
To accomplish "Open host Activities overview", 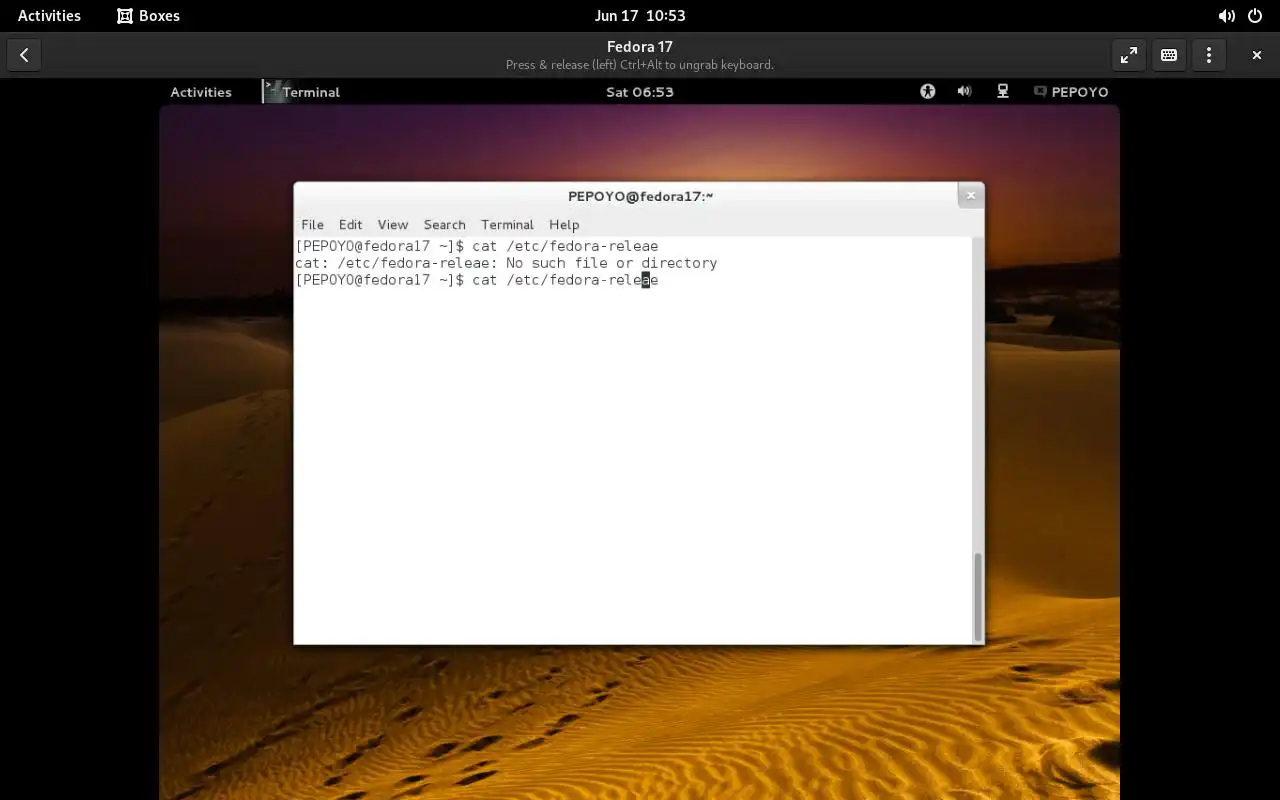I will click(49, 15).
